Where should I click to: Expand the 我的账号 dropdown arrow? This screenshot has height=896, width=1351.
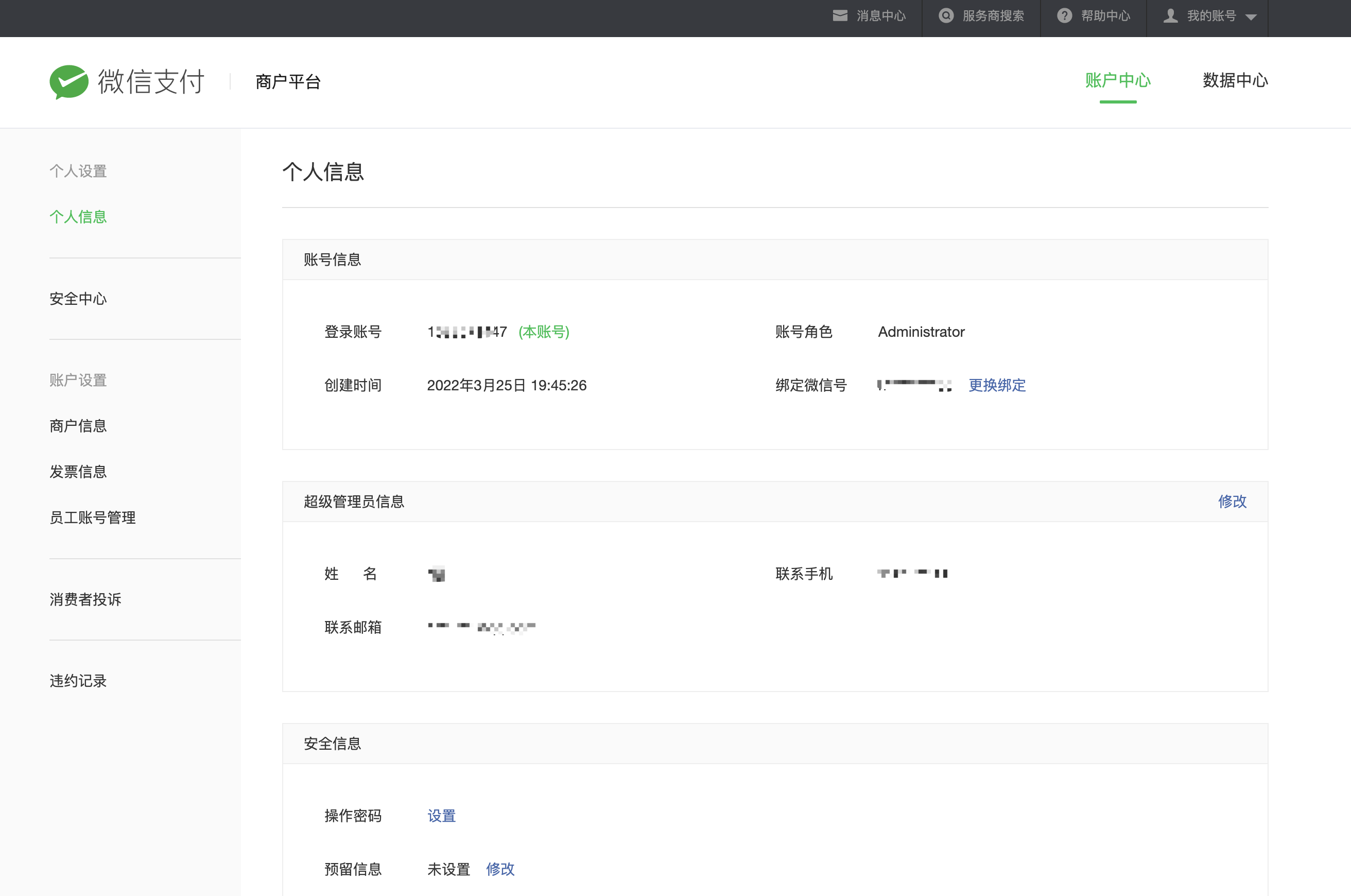[1251, 17]
